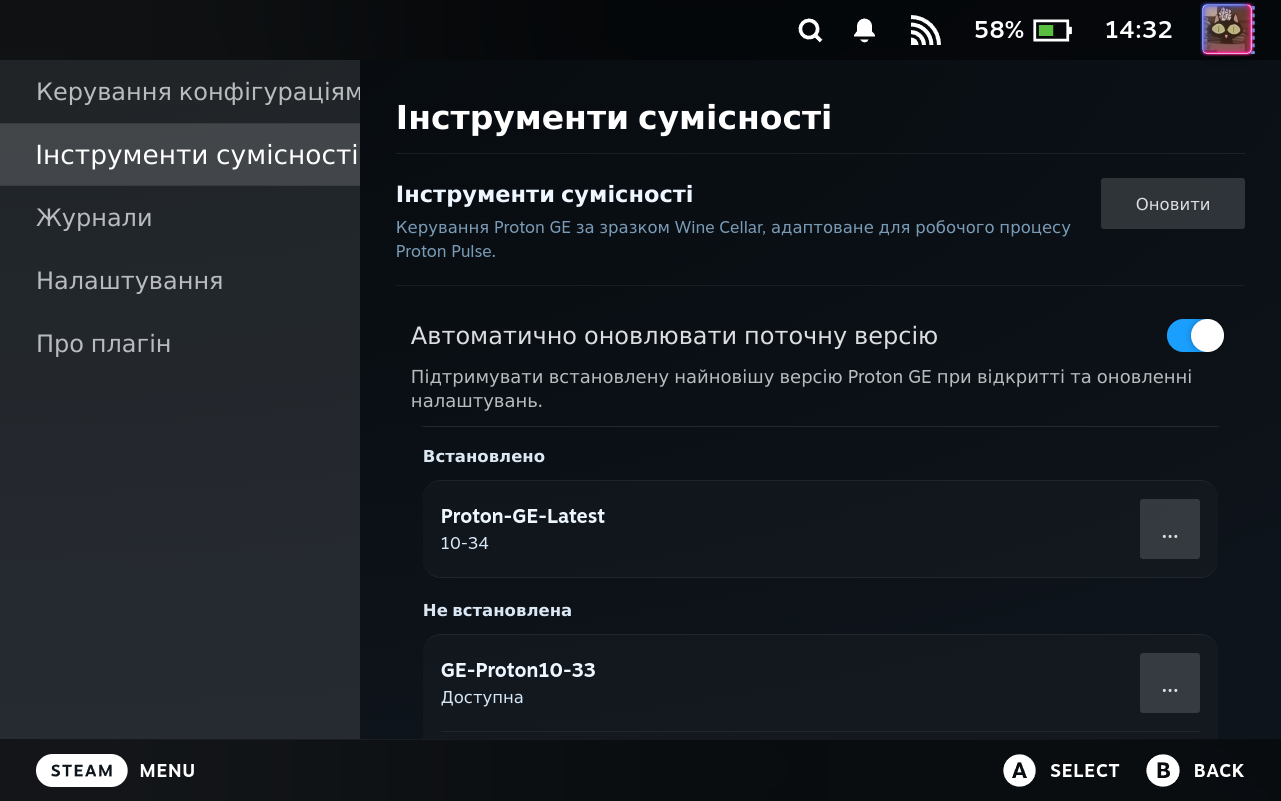The image size is (1281, 801).
Task: Open the notifications bell icon
Action: click(x=865, y=31)
